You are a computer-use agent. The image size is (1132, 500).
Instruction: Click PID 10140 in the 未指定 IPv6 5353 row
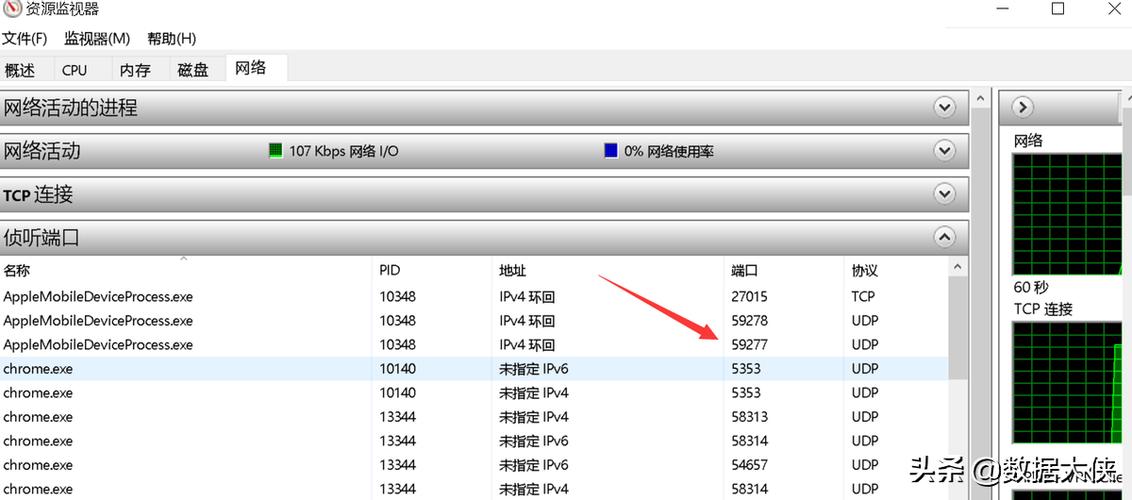point(398,369)
